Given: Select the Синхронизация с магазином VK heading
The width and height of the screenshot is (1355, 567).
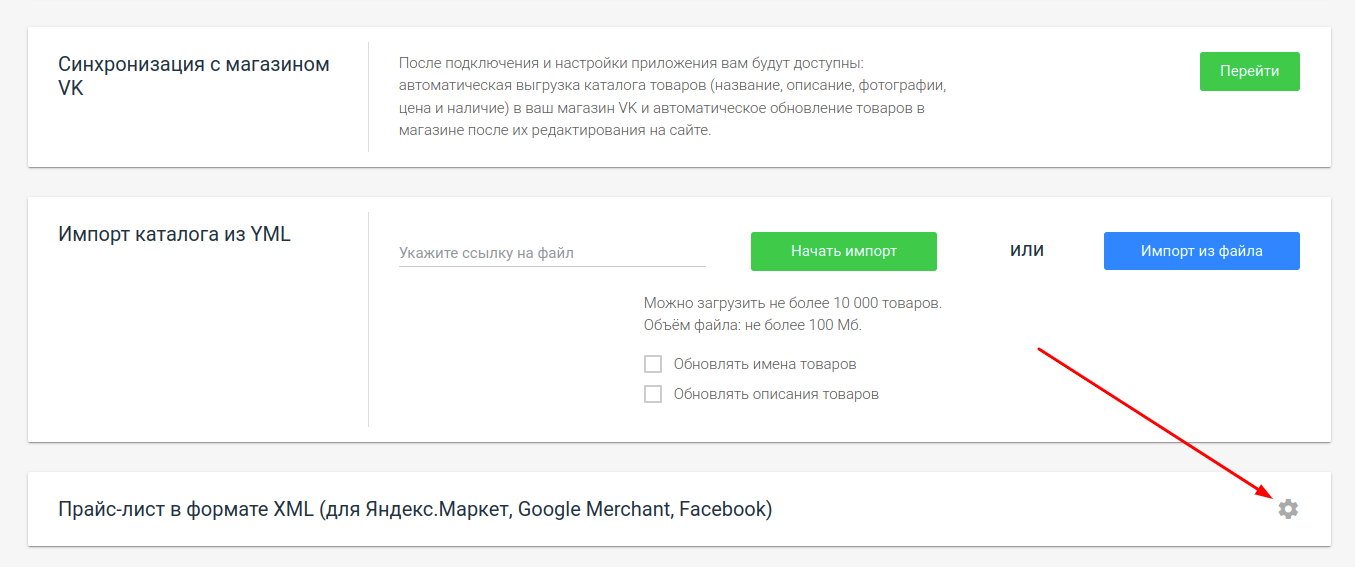Looking at the screenshot, I should (194, 76).
